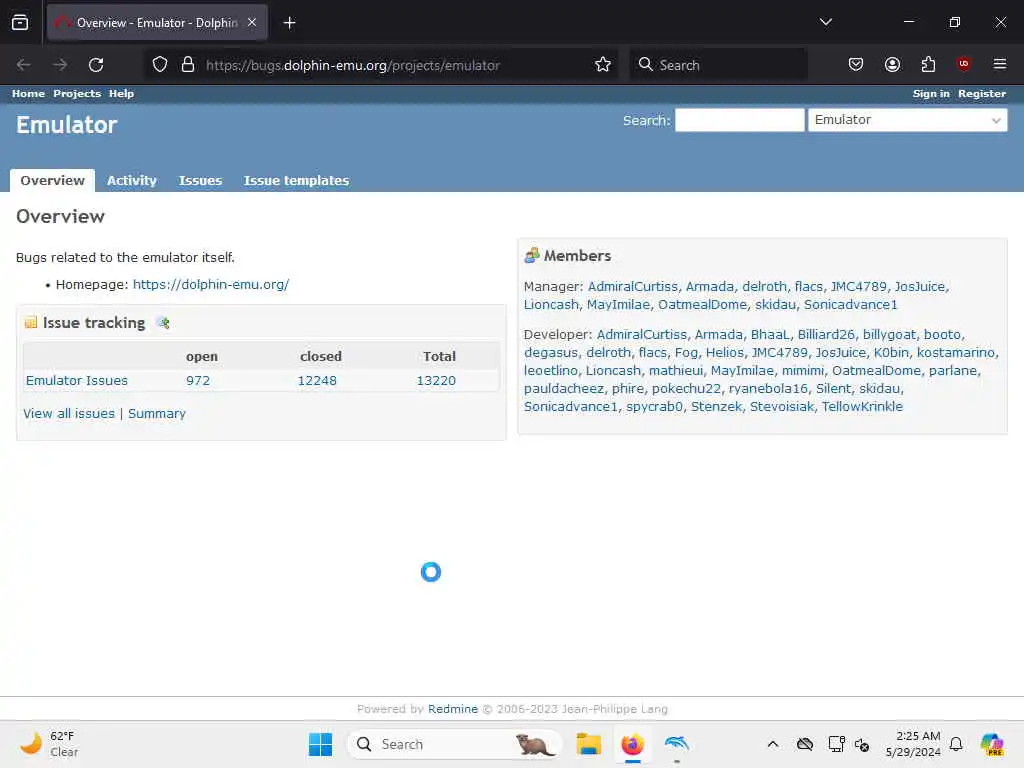Click the address bar URL

[353, 65]
